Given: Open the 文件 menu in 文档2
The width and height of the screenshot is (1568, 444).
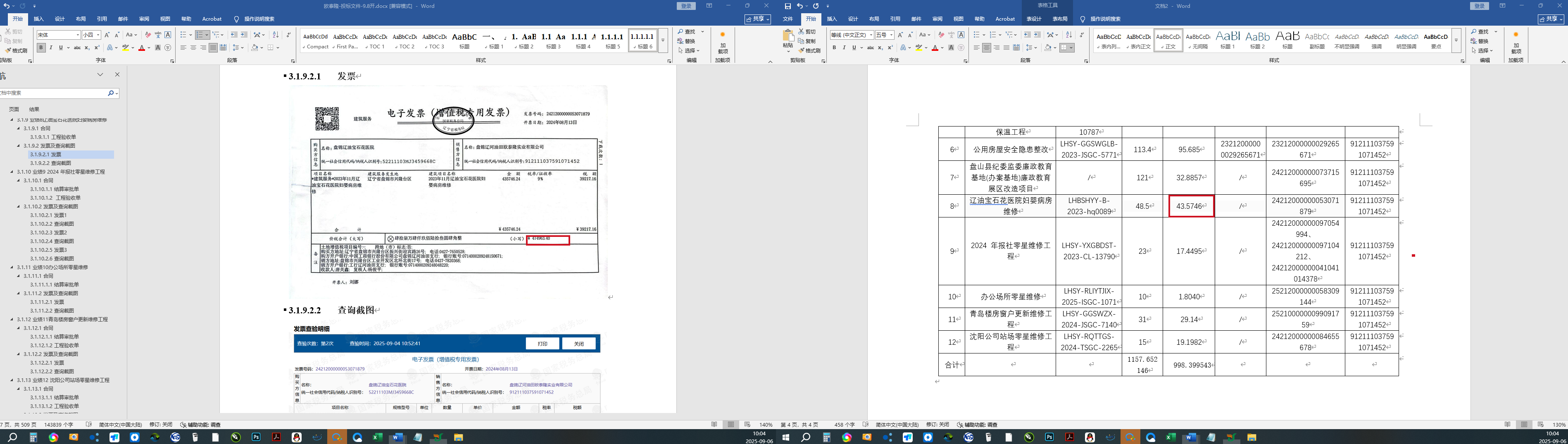Looking at the screenshot, I should tap(788, 19).
